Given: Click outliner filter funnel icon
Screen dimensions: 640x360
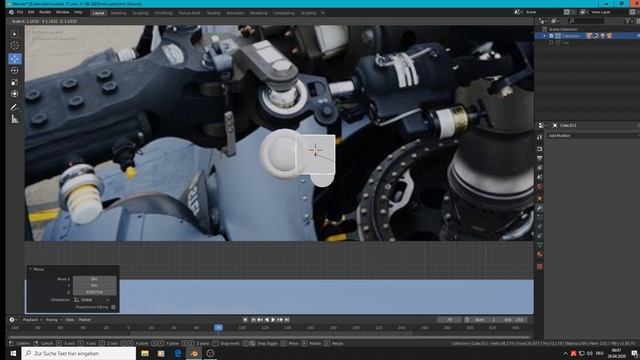Looking at the screenshot, I should [628, 20].
